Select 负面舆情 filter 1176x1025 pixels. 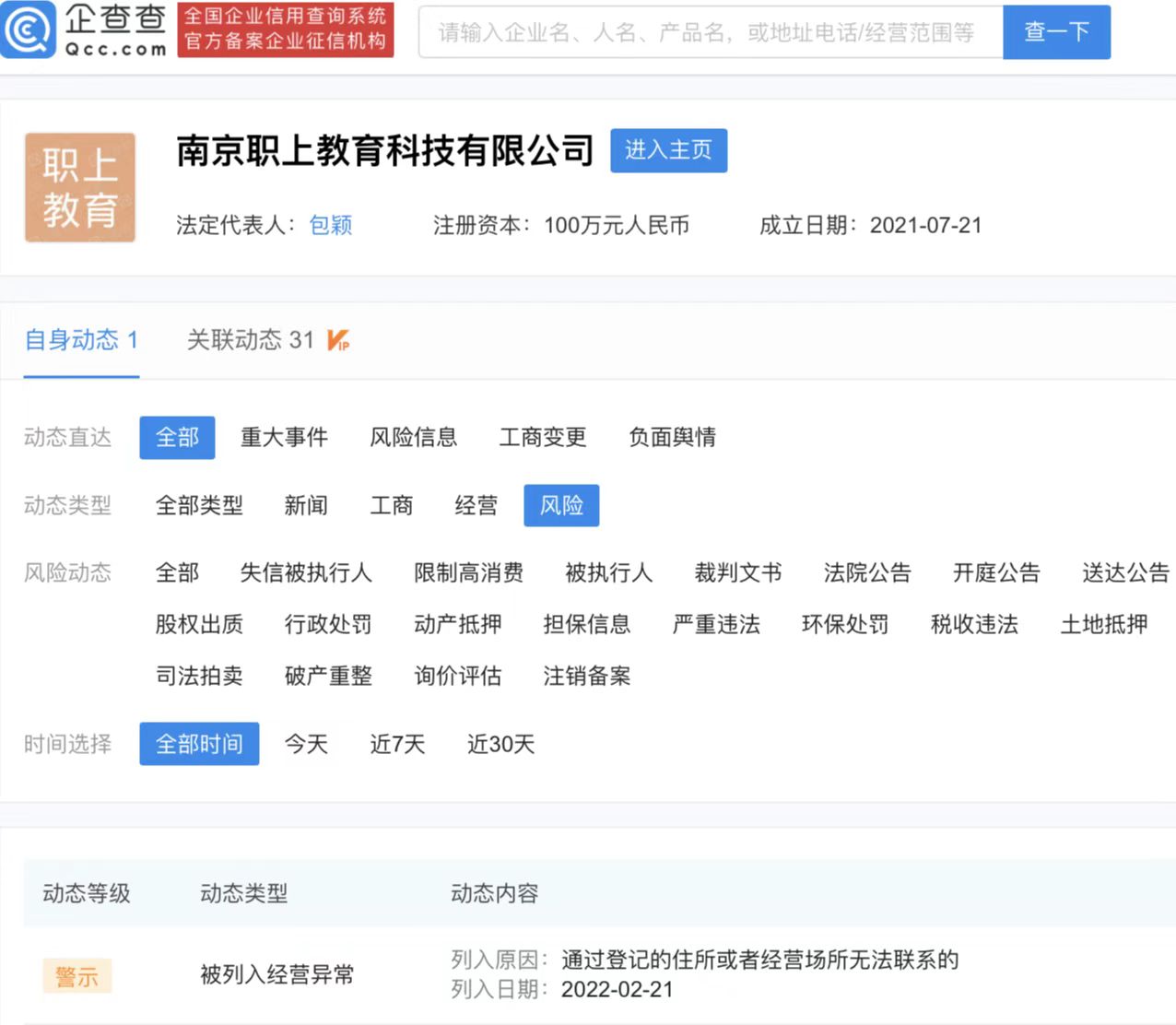point(673,438)
